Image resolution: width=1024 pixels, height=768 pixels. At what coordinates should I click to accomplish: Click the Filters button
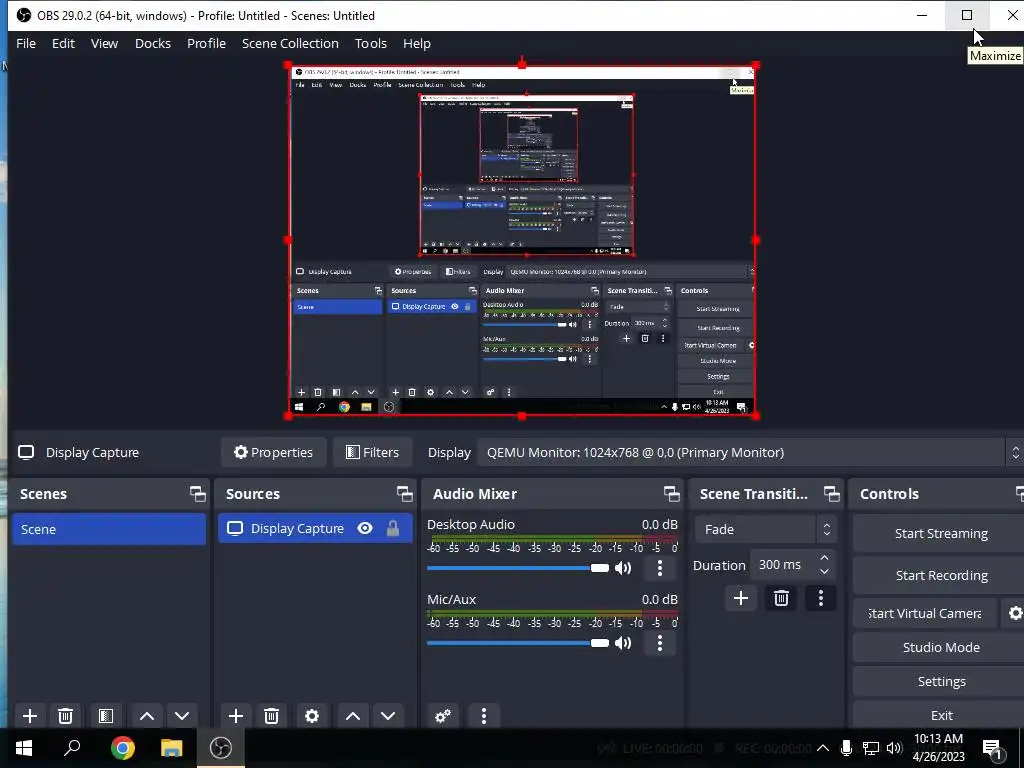tap(372, 453)
